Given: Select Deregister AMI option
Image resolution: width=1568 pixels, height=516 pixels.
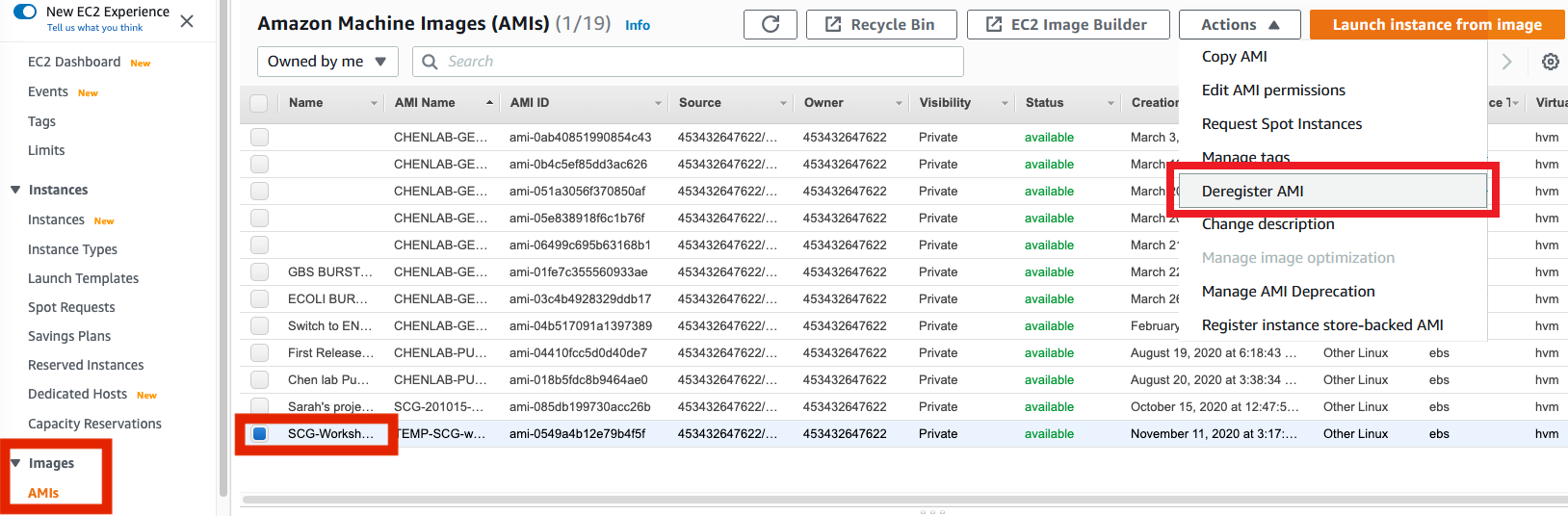Looking at the screenshot, I should [x=1333, y=191].
